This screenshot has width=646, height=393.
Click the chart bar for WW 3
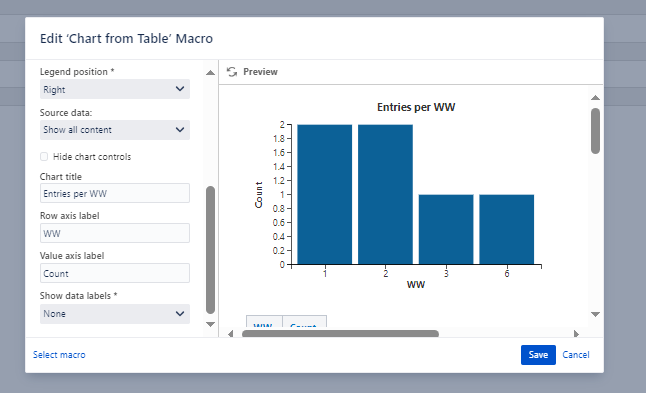coord(446,229)
